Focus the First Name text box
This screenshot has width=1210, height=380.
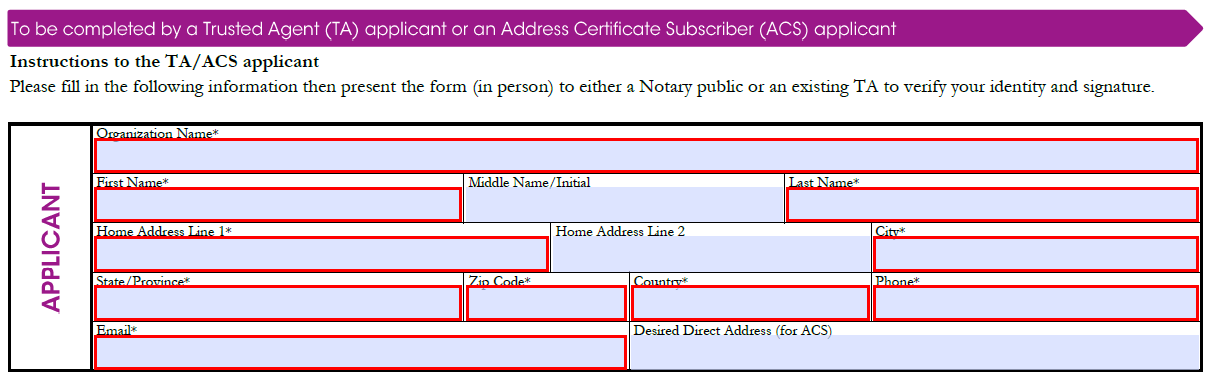click(x=278, y=205)
